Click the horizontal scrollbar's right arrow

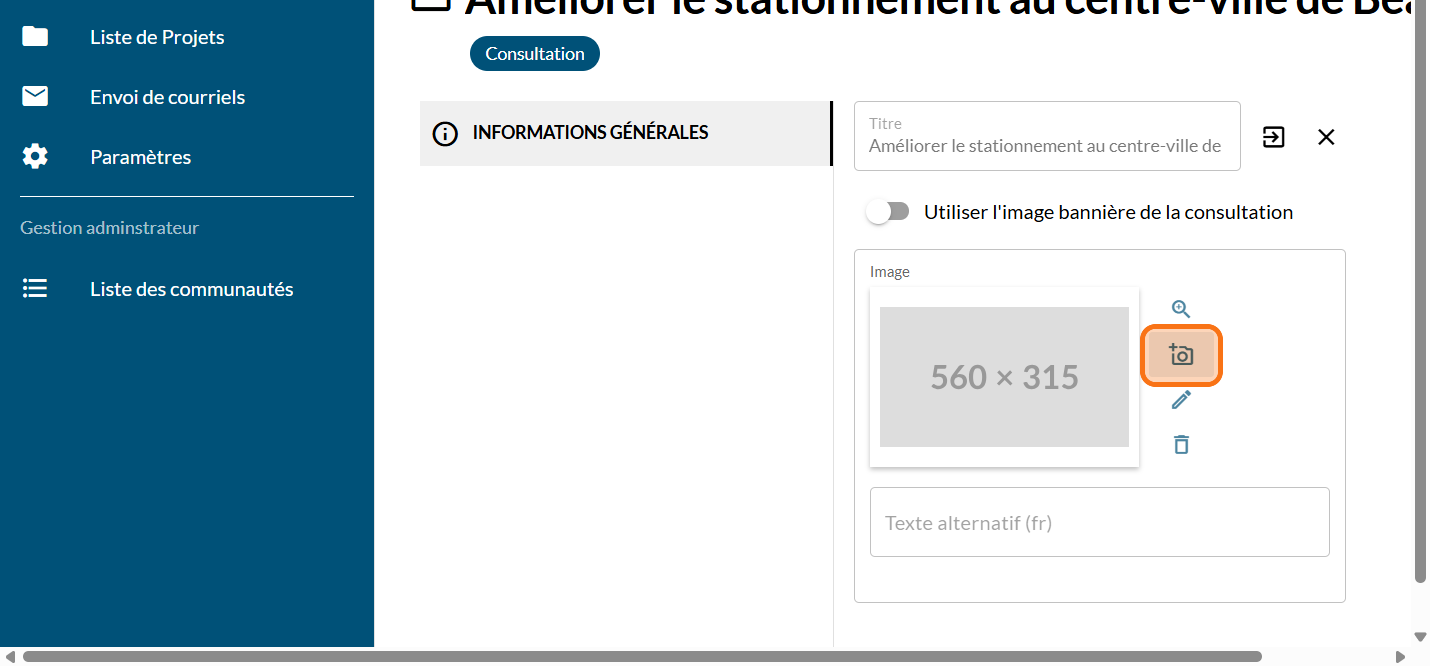(1402, 657)
